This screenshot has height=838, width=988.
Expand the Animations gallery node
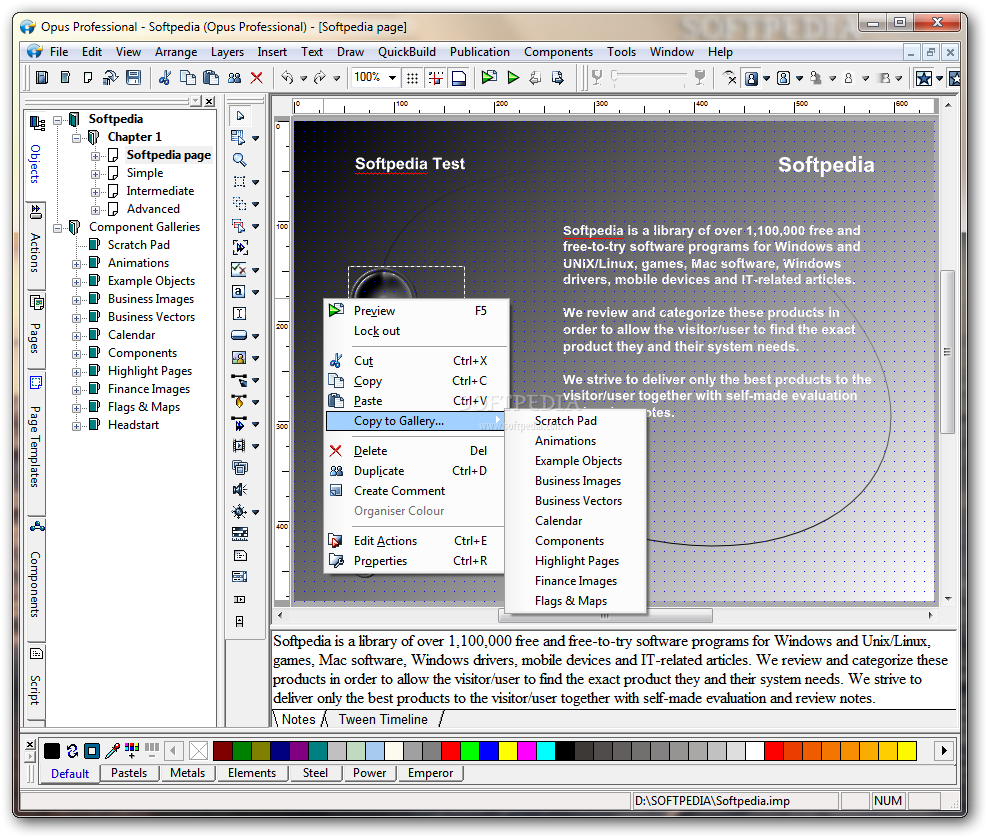76,263
